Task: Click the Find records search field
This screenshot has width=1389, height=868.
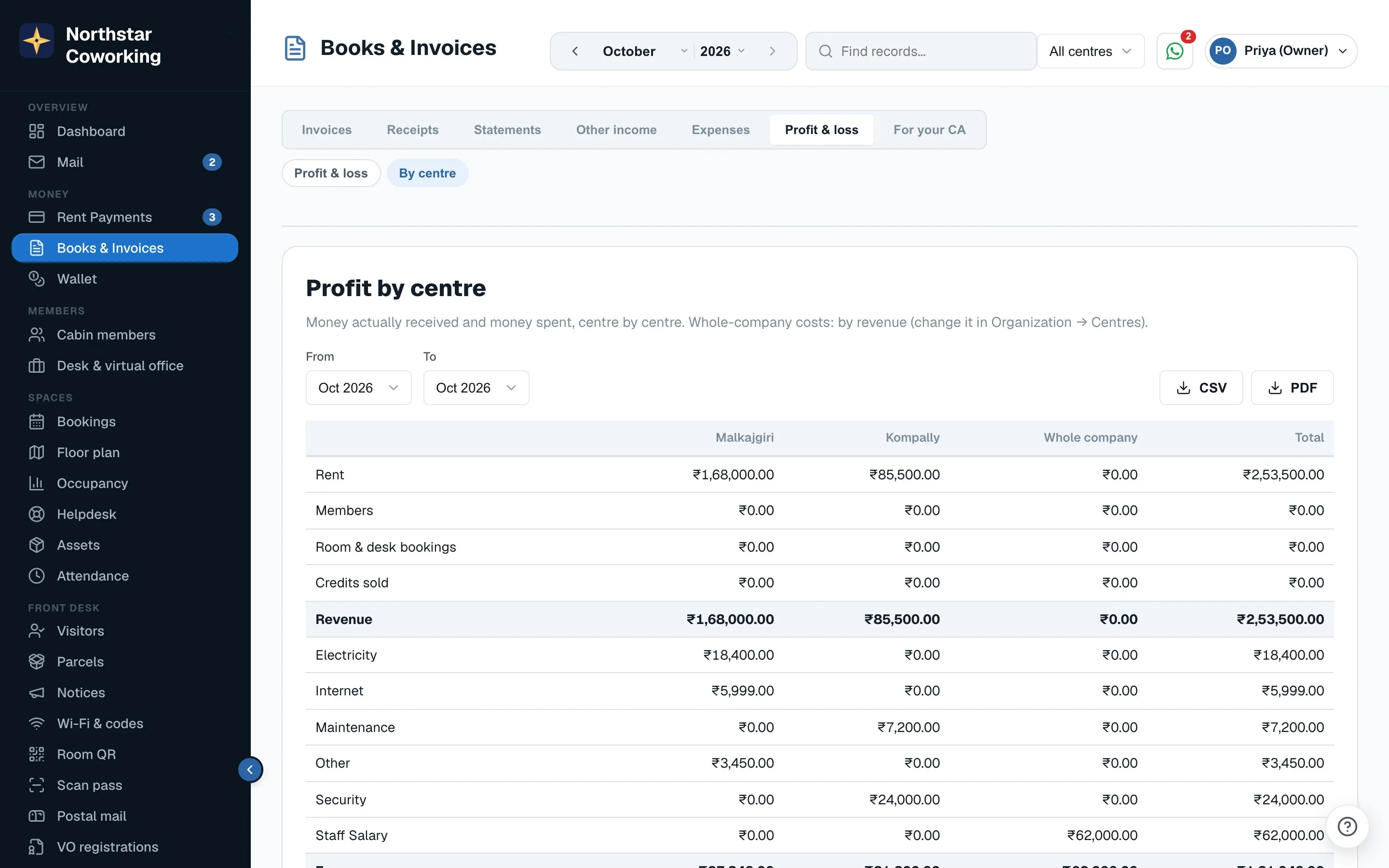Action: (x=921, y=51)
